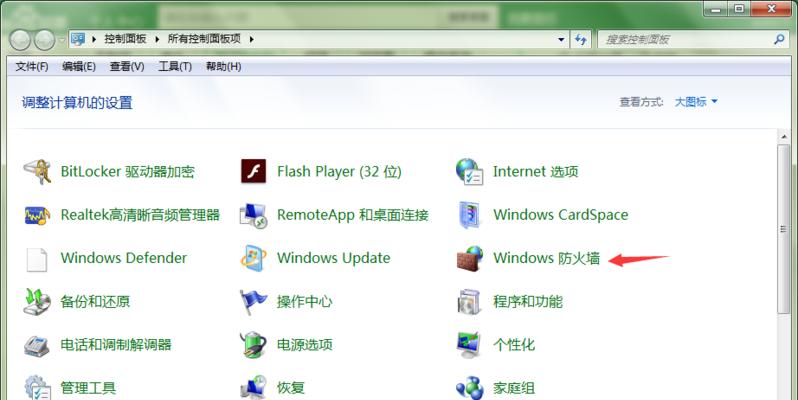Go back with the Back arrow button

(x=20, y=40)
